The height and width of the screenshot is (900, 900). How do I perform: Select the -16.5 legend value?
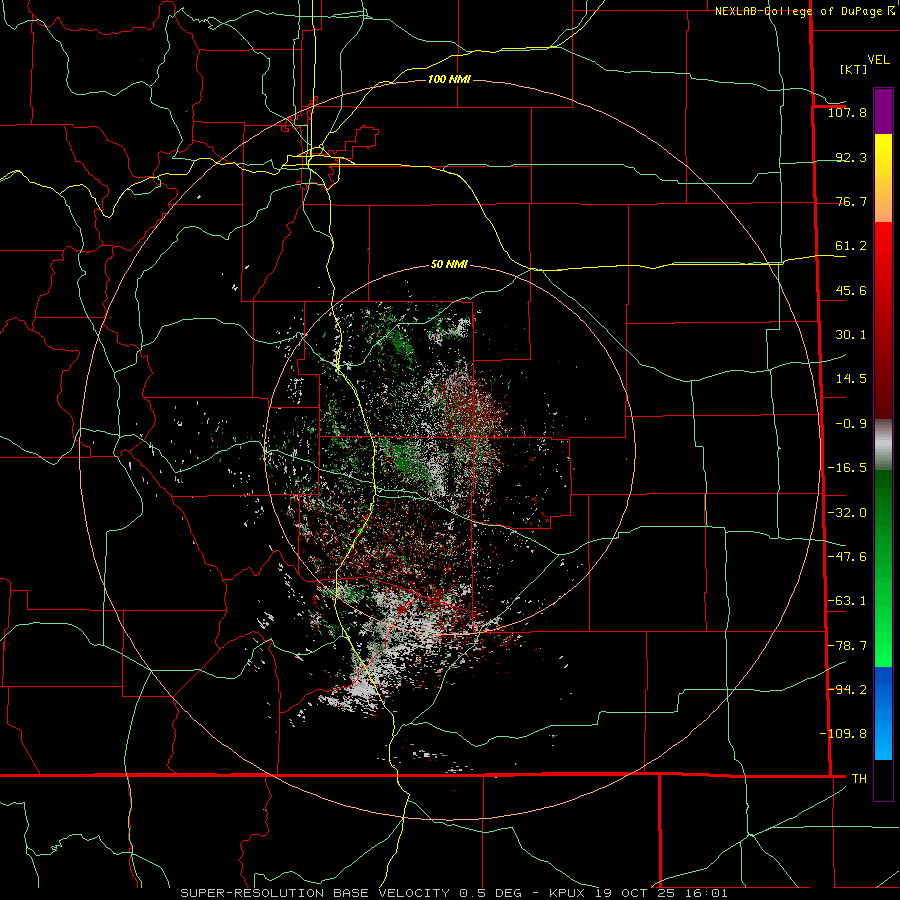(847, 468)
